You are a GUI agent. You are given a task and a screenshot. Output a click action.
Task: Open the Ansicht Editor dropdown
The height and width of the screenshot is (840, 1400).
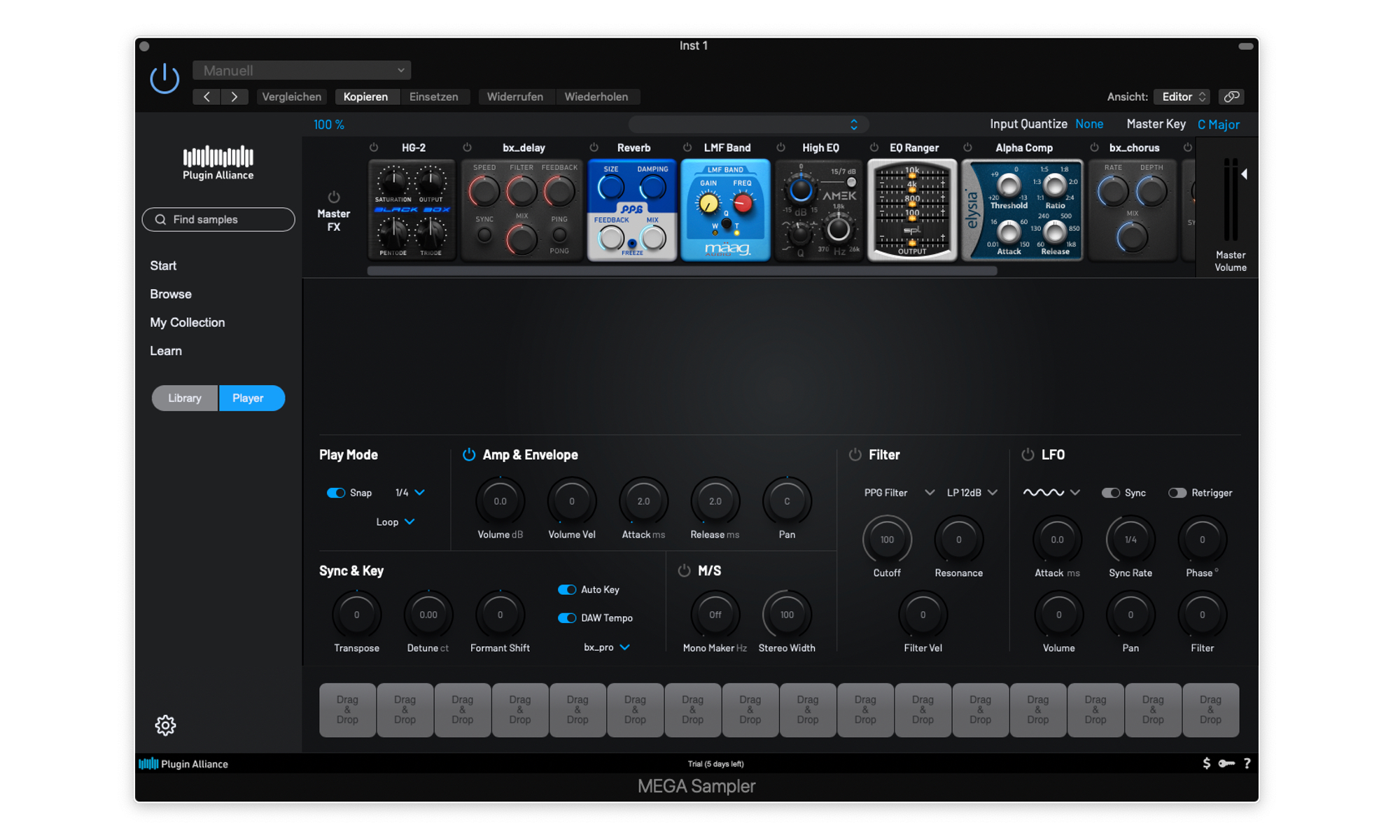1182,97
